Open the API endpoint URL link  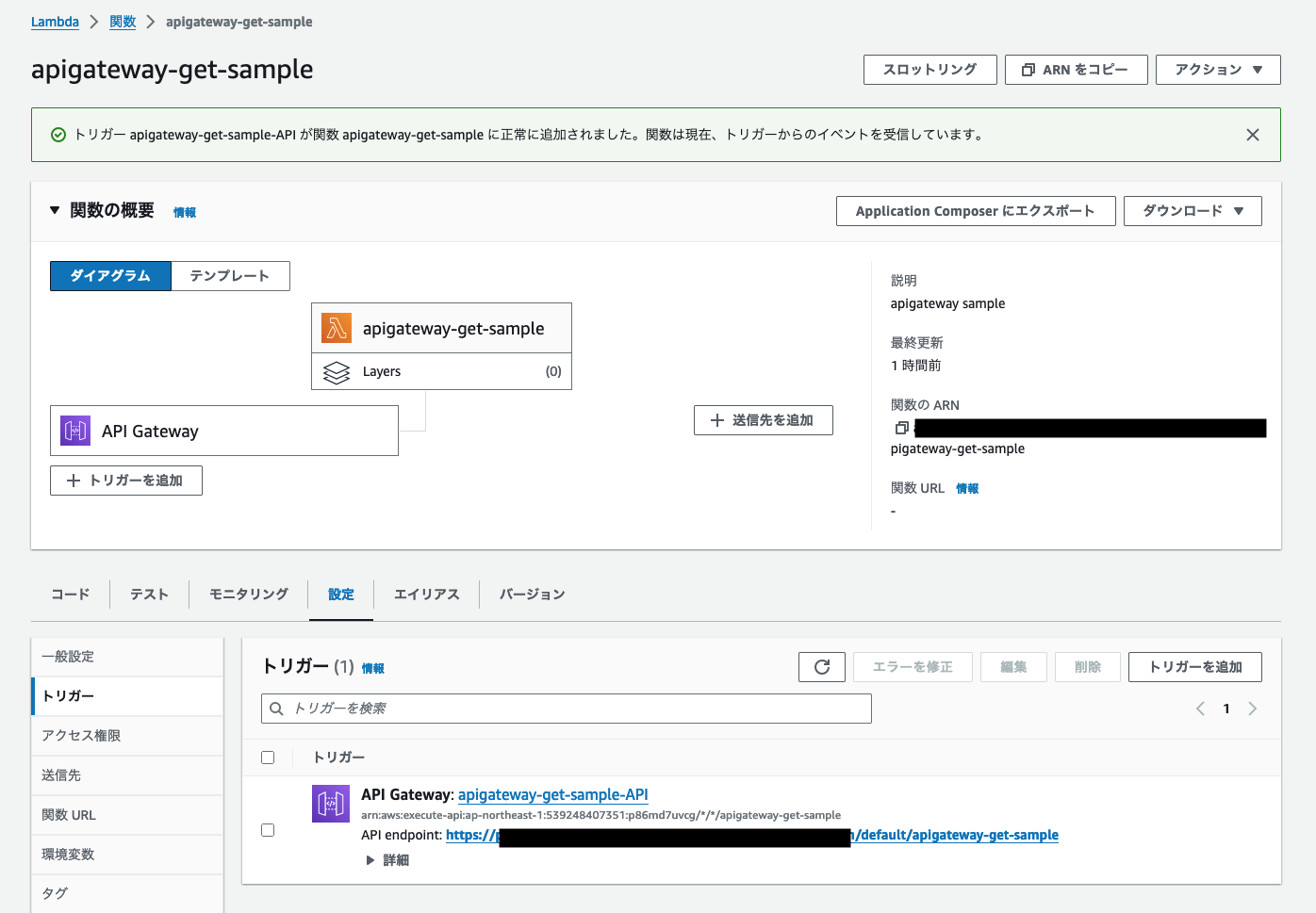(752, 836)
